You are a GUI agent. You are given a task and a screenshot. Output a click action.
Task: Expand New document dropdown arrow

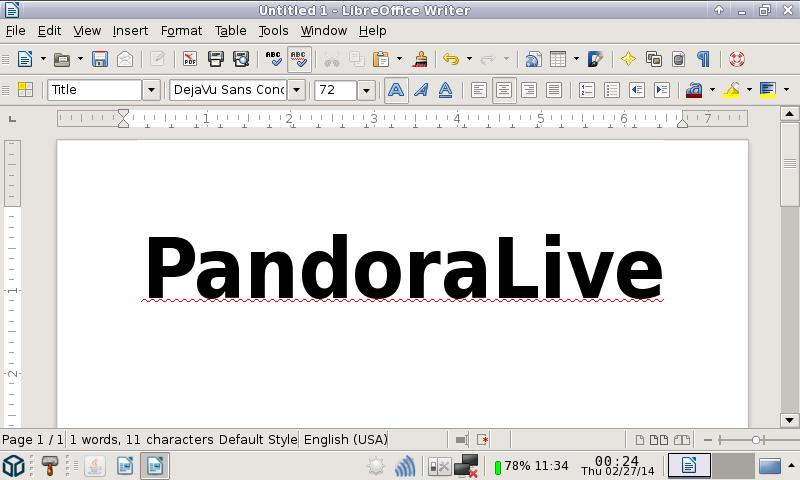tap(43, 59)
